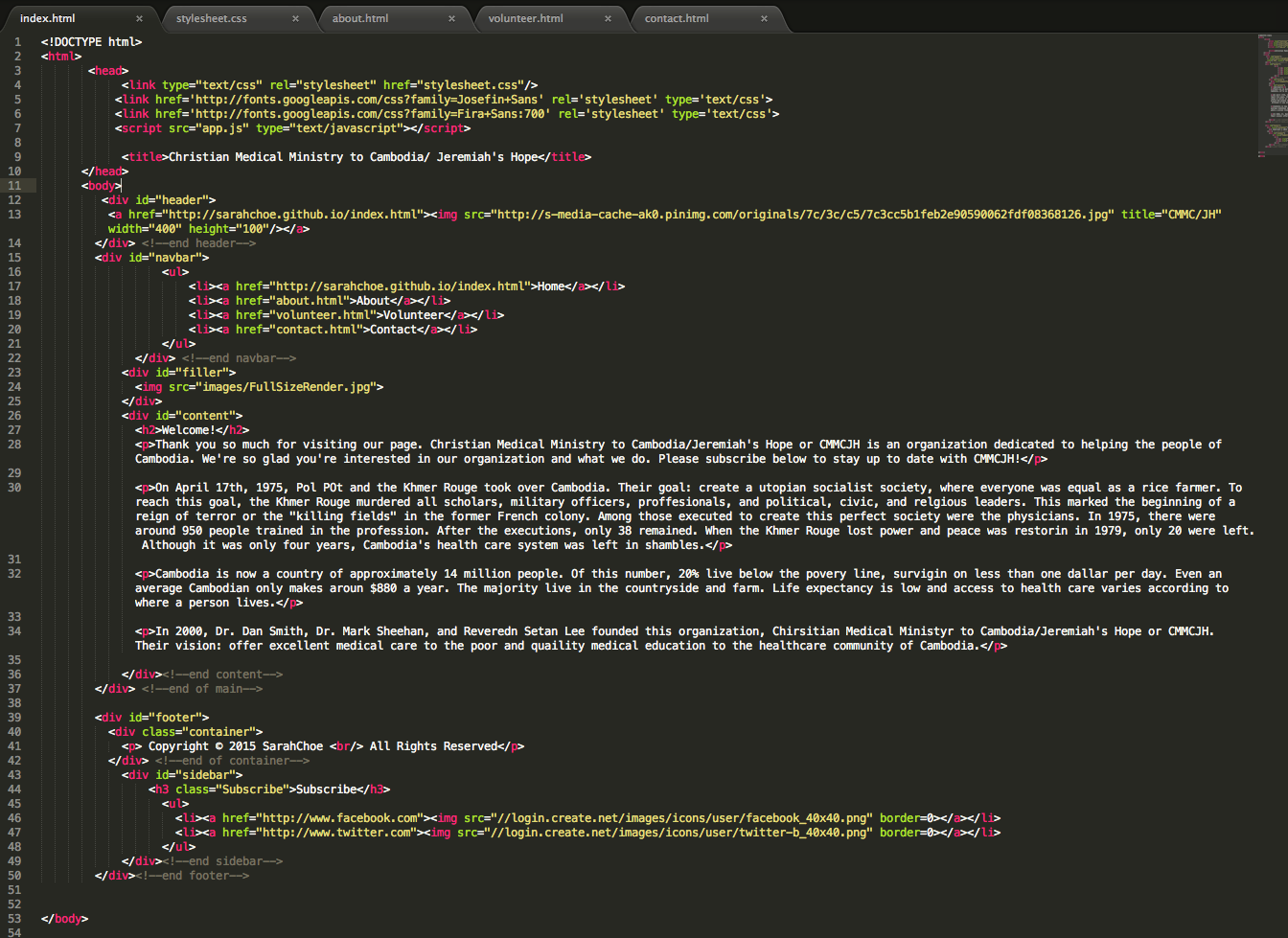Click the end footer comment
The height and width of the screenshot is (938, 1288).
click(192, 876)
